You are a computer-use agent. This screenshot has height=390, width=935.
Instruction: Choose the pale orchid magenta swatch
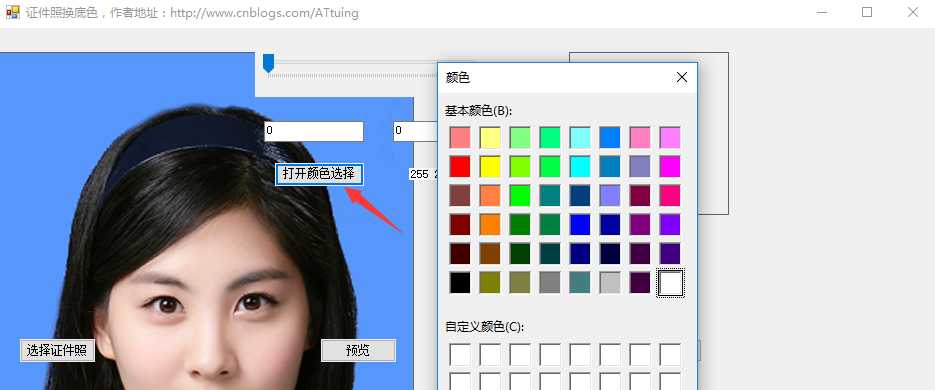click(x=670, y=137)
